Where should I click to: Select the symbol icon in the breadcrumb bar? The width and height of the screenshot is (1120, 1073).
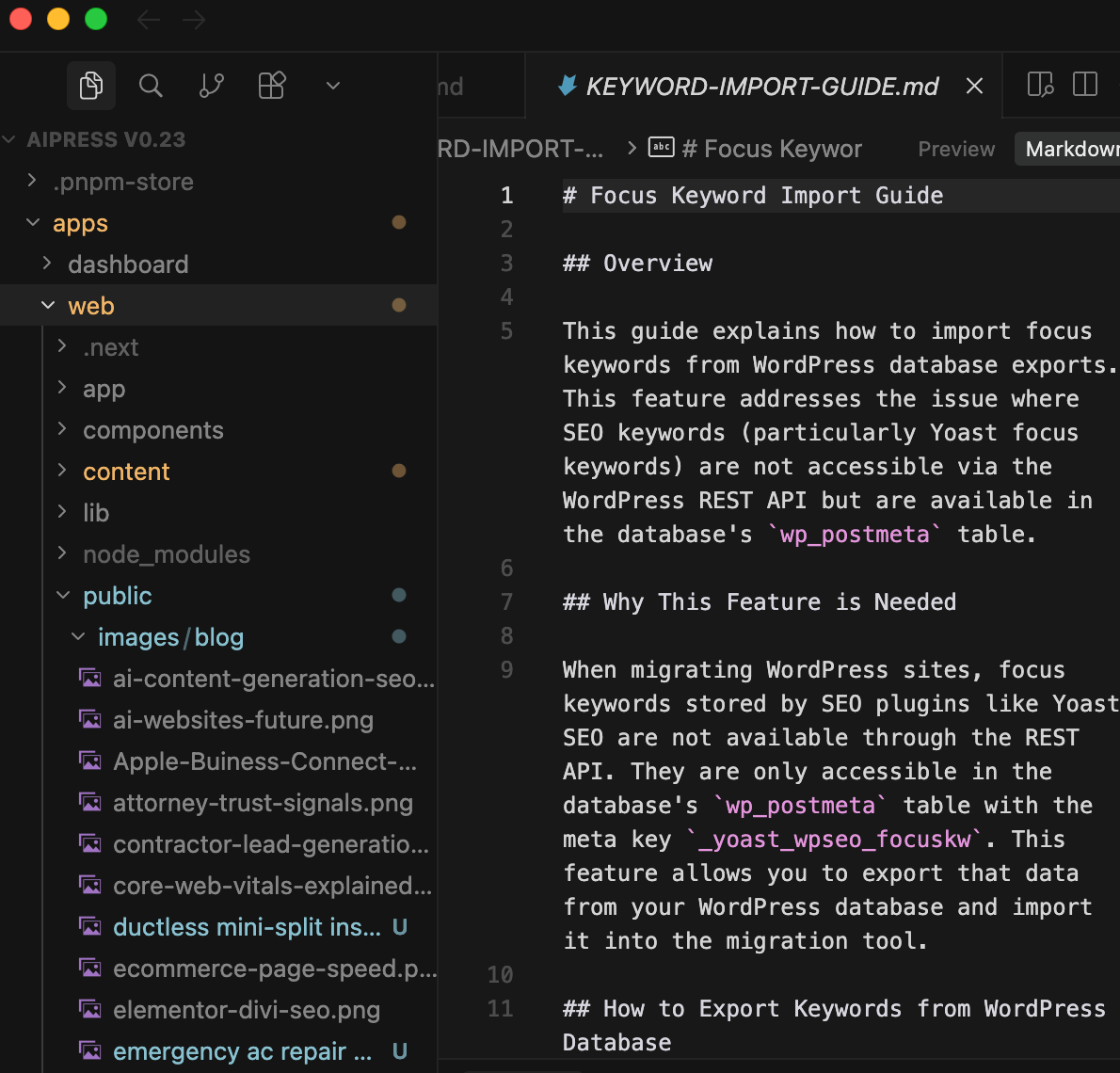[x=662, y=148]
